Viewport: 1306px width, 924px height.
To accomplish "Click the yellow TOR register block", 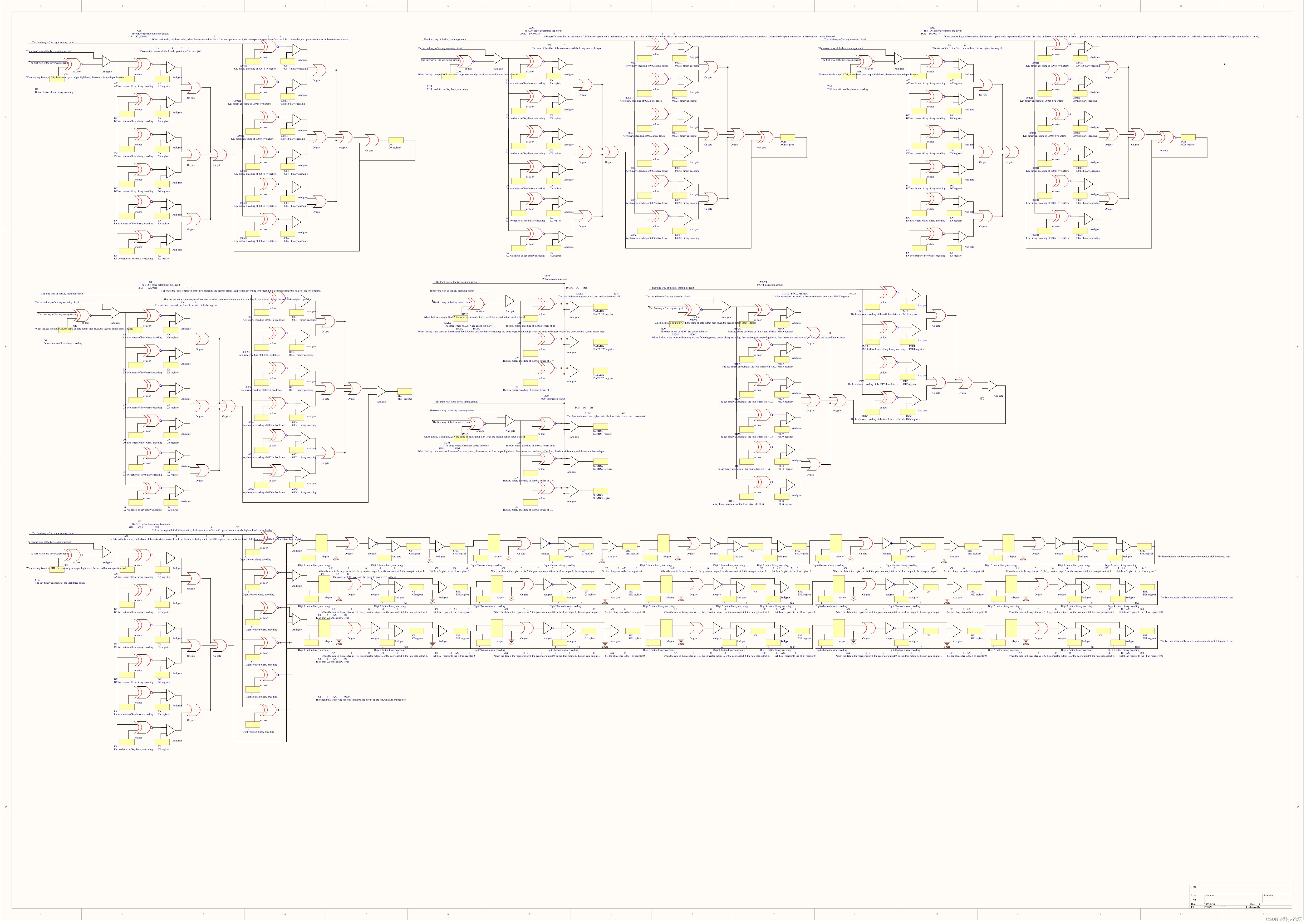I will click(1188, 137).
